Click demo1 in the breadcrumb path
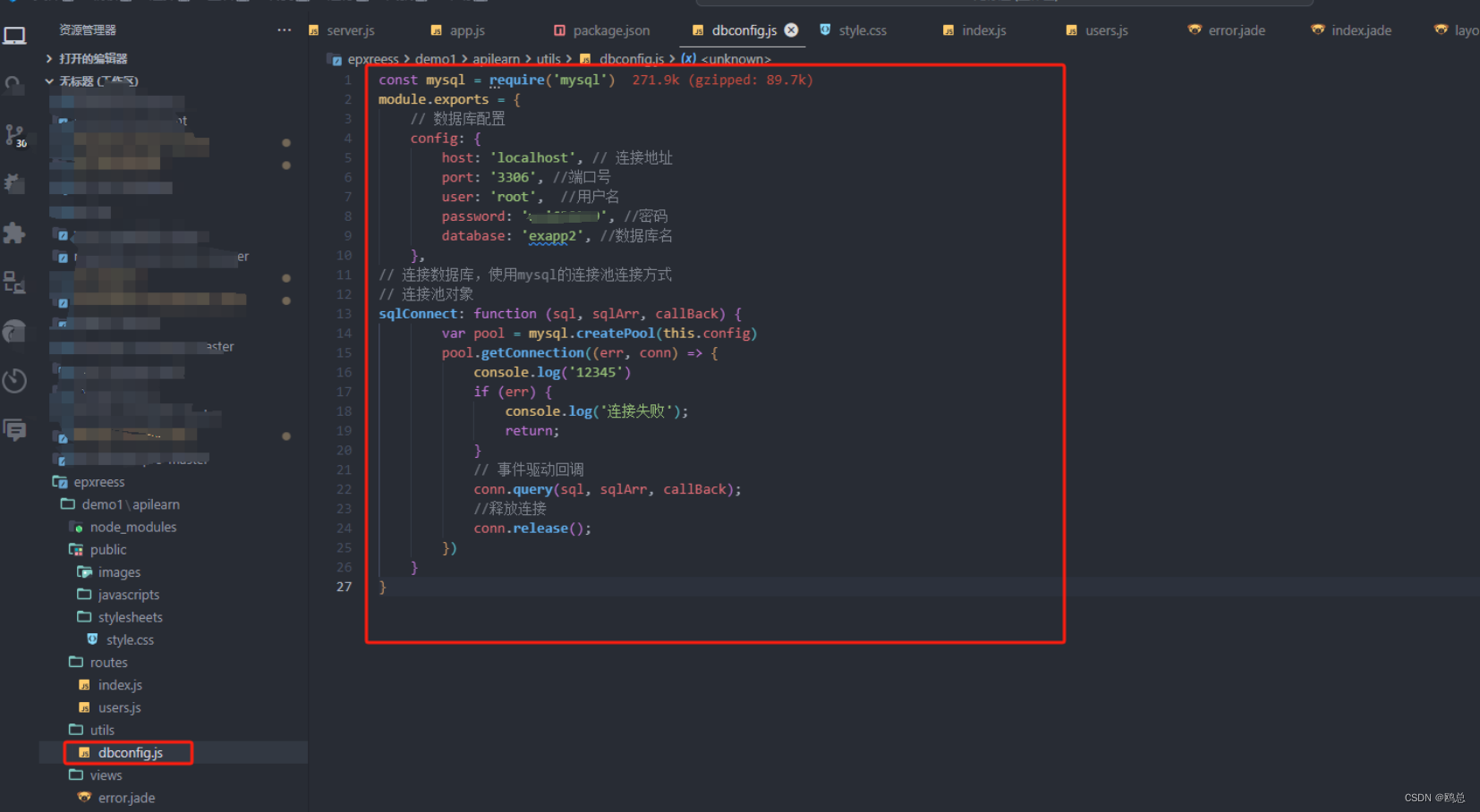Viewport: 1480px width, 812px height. [436, 59]
